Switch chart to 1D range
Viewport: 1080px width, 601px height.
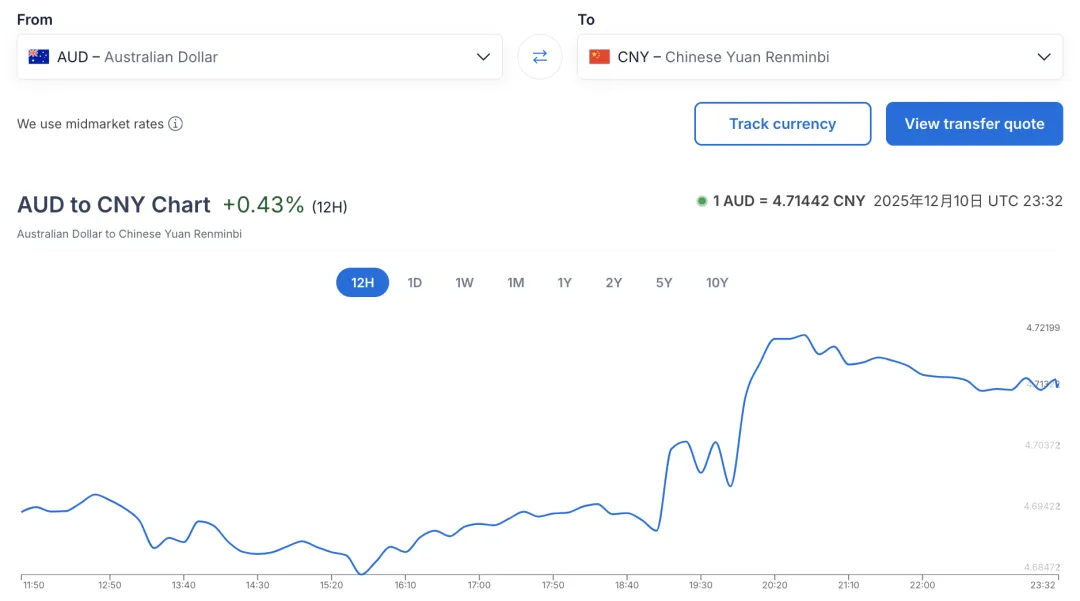414,283
